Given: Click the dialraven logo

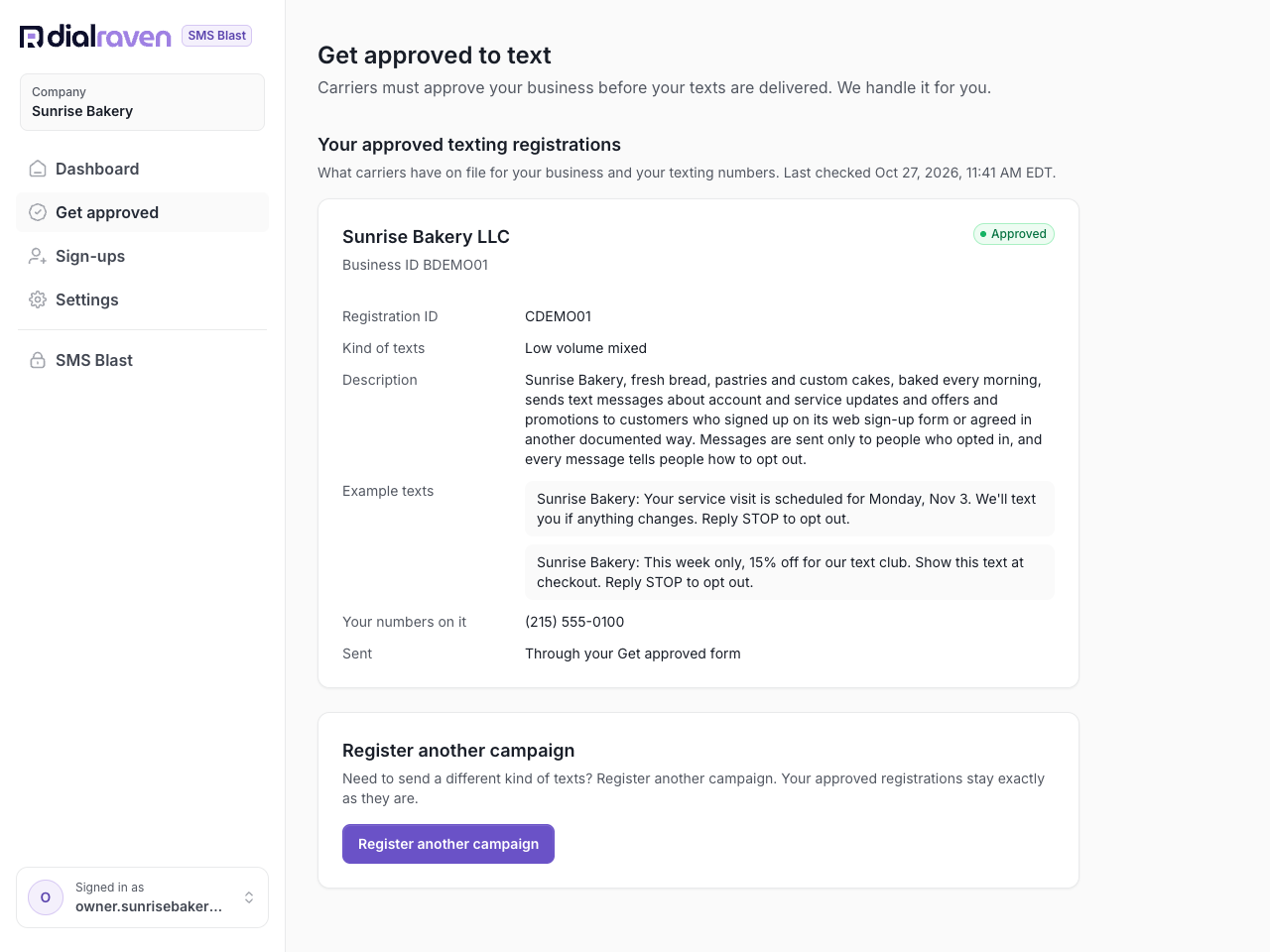Looking at the screenshot, I should point(95,37).
